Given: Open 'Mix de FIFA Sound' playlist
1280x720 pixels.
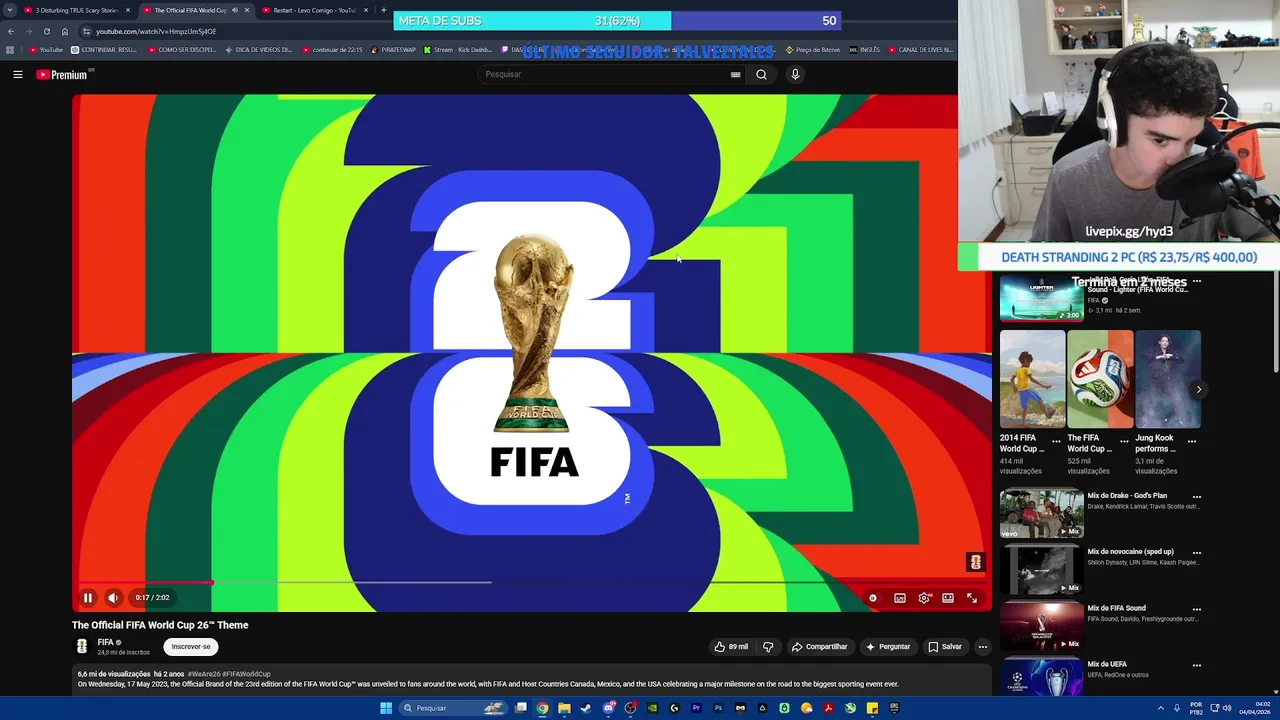Looking at the screenshot, I should point(1041,625).
